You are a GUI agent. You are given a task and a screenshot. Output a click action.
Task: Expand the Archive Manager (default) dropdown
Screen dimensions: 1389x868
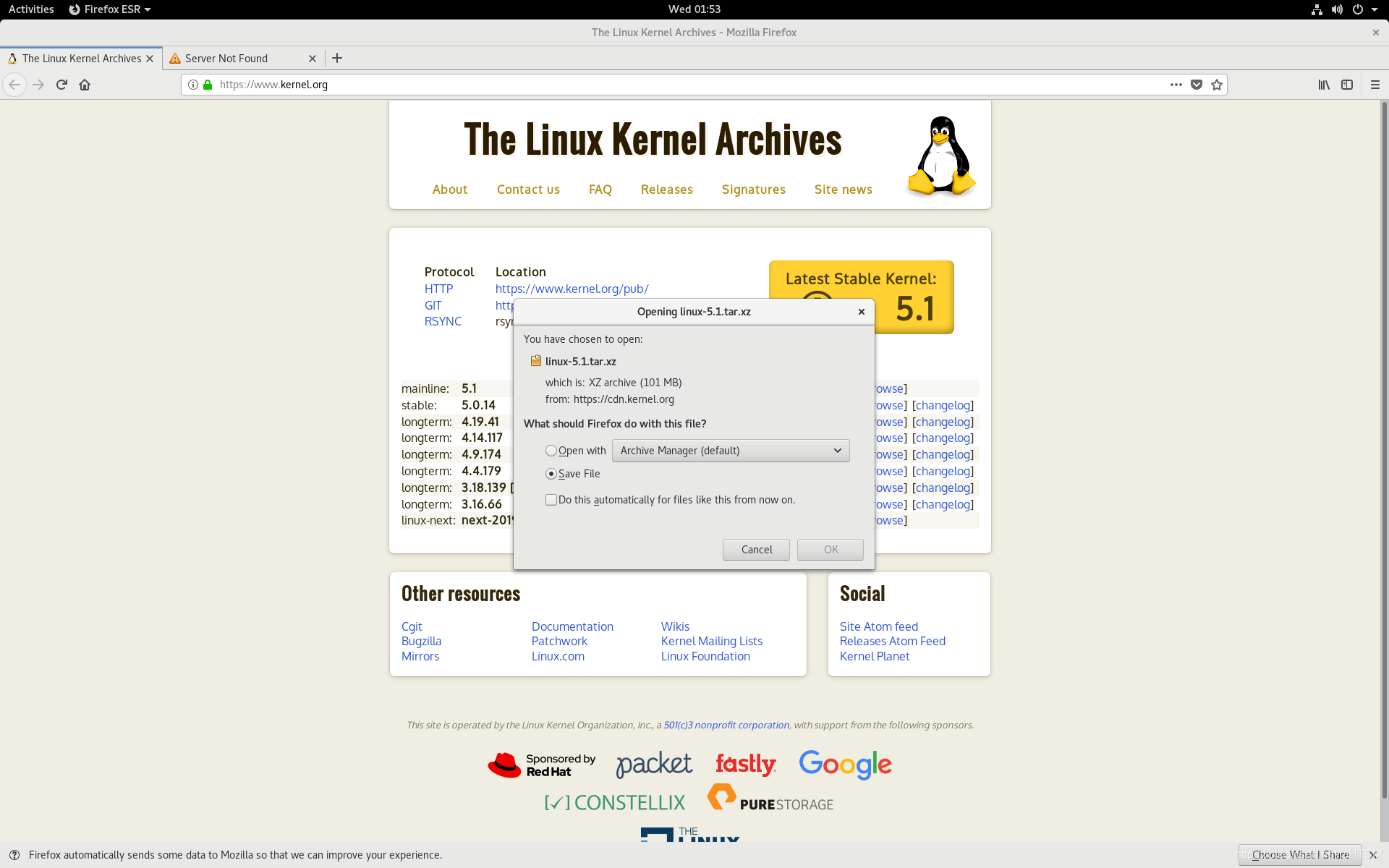click(731, 451)
